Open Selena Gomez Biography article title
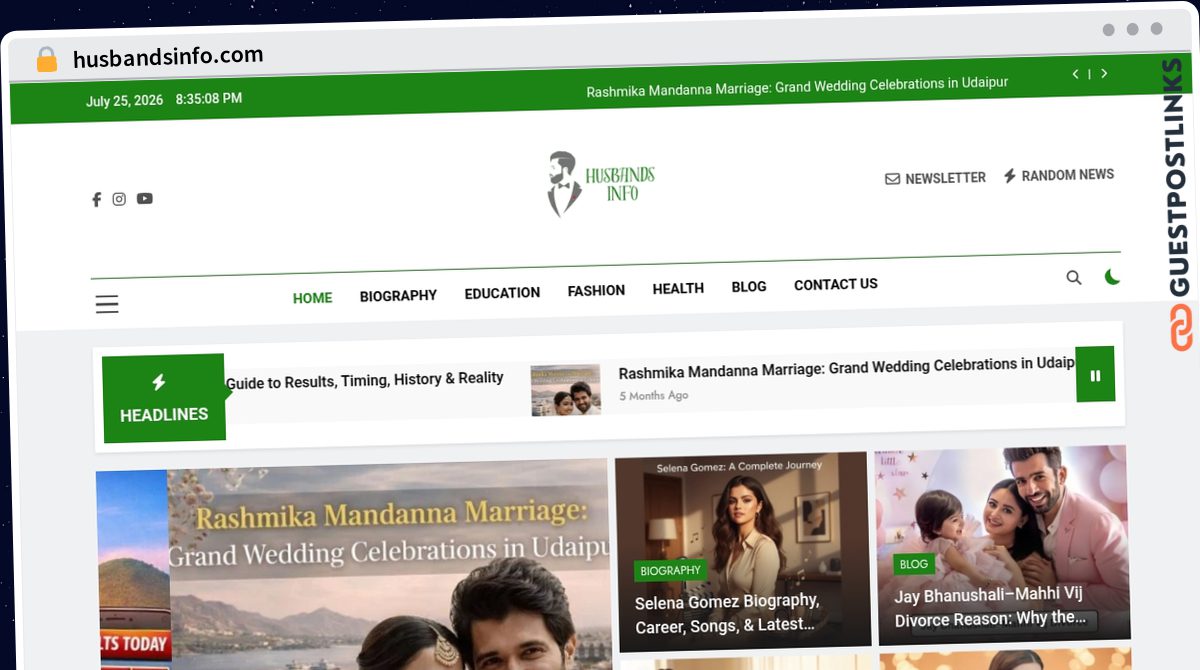This screenshot has height=670, width=1200. point(727,612)
